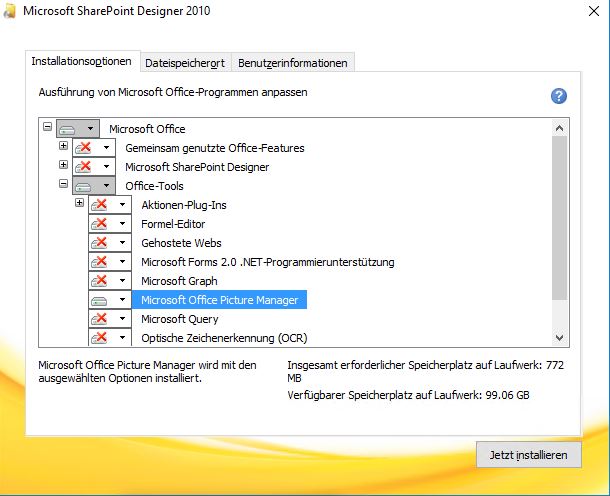Click the feature tree scroll down arrow
This screenshot has height=496, width=610.
[x=559, y=337]
